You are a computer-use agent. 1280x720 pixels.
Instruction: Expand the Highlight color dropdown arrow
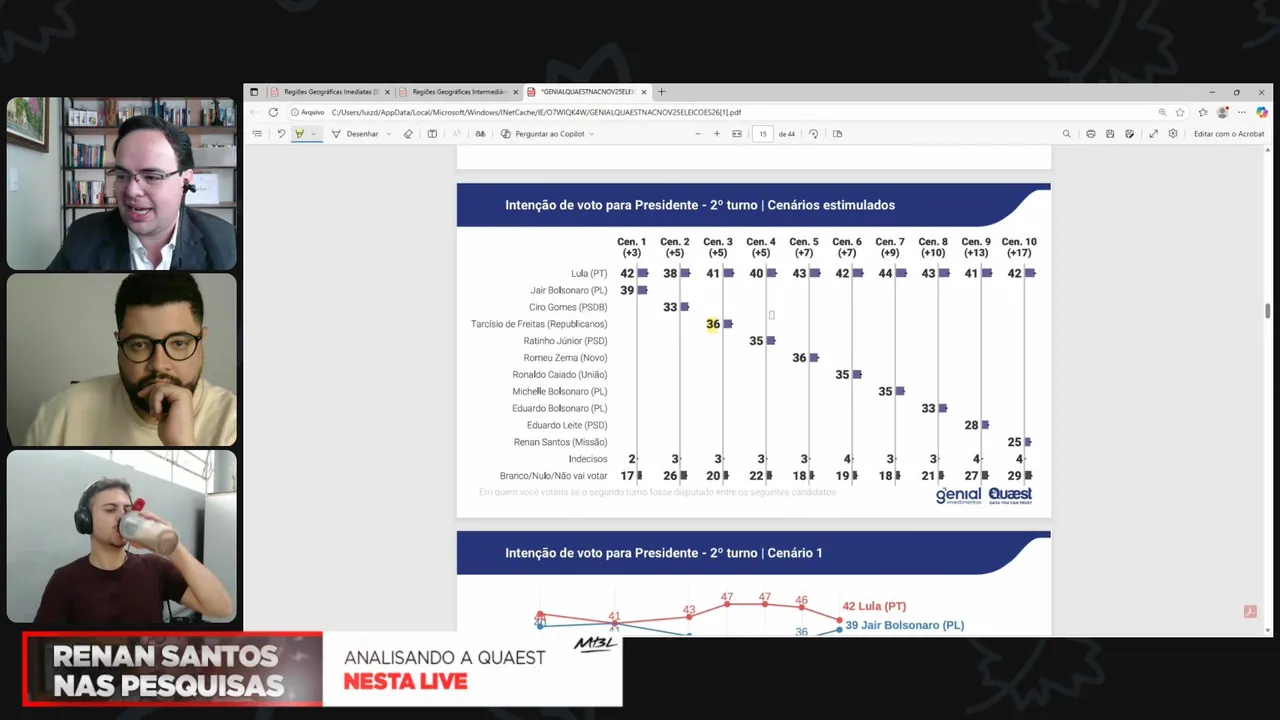pos(313,134)
